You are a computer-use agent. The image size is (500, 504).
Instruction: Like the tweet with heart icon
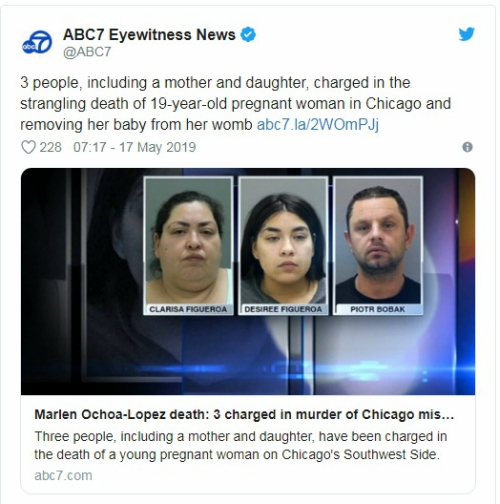coord(28,147)
